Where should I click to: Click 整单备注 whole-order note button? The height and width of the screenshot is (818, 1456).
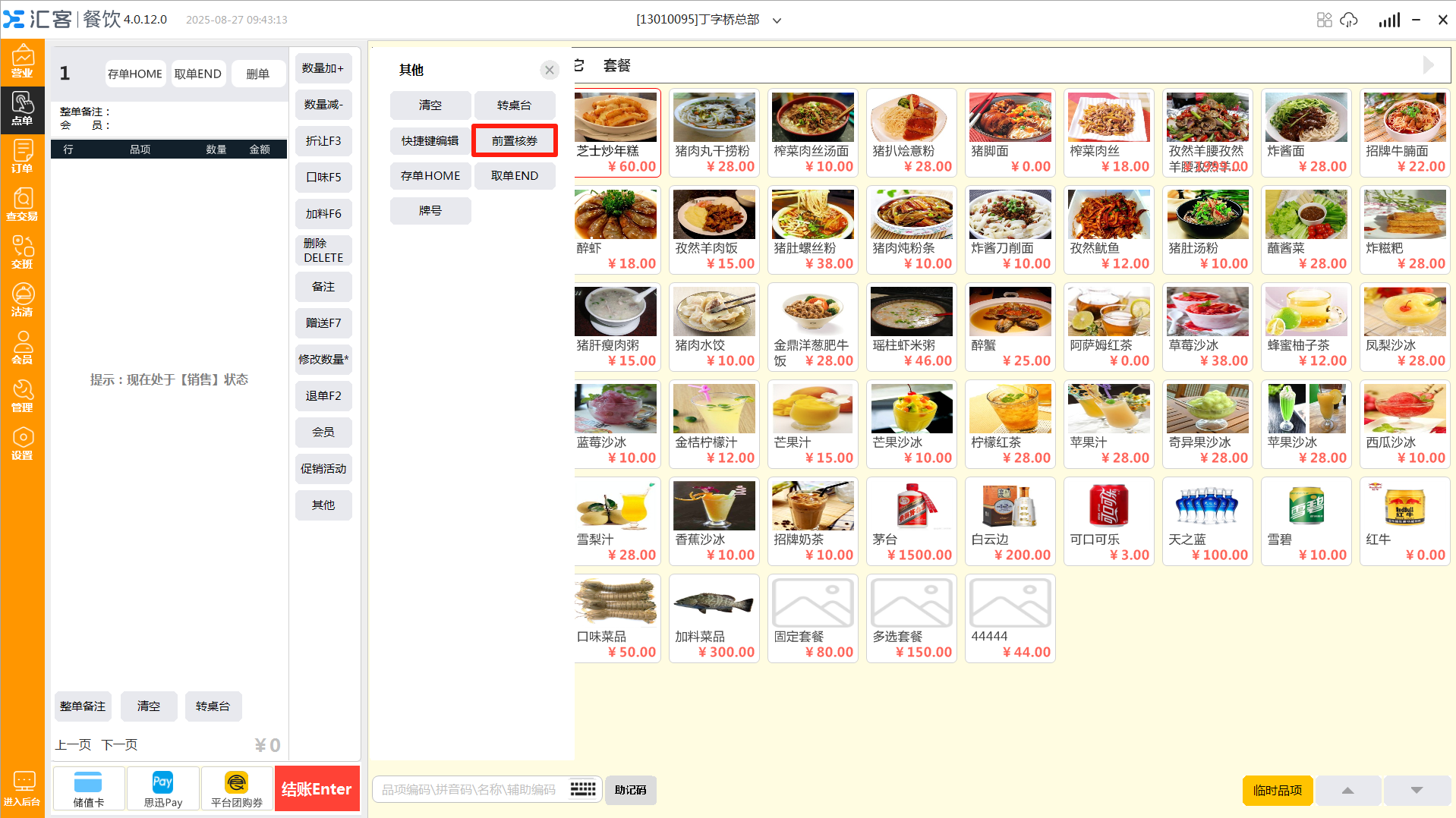point(83,706)
